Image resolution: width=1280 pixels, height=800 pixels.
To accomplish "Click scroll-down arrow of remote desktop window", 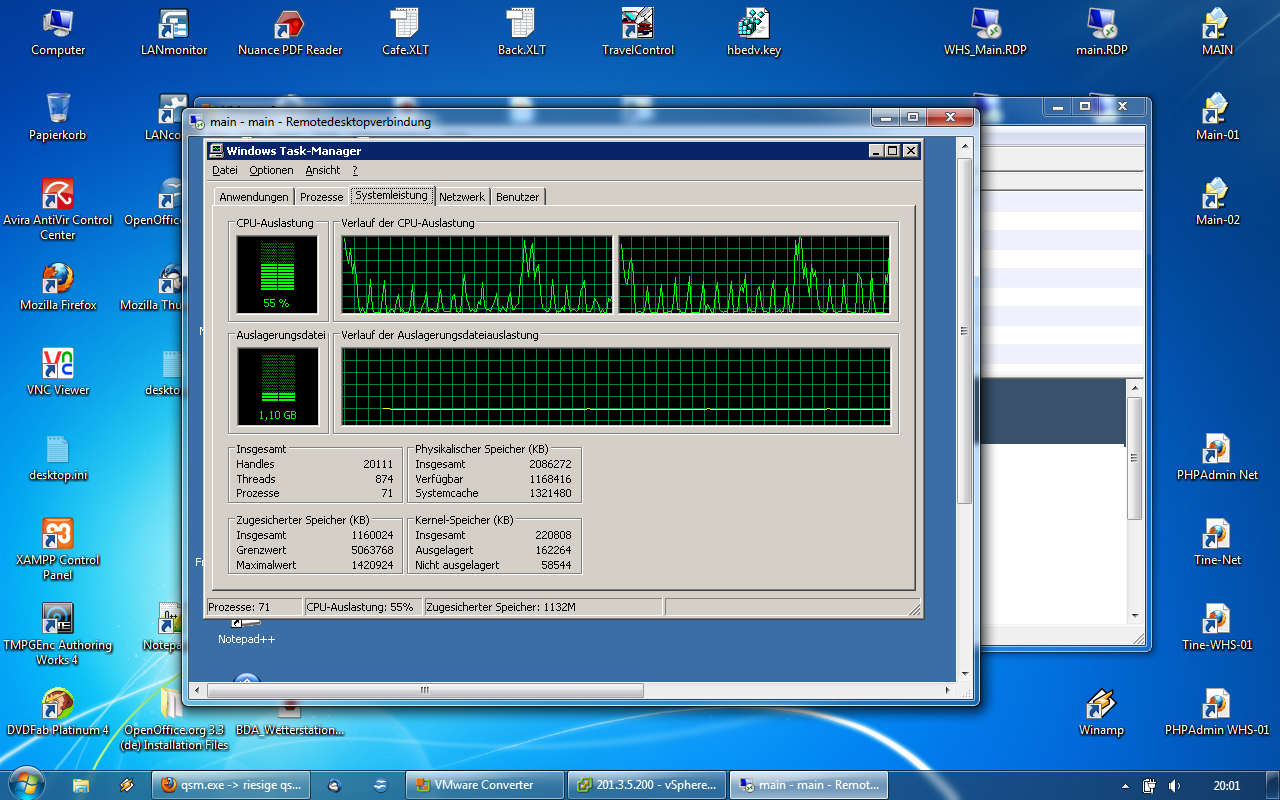I will tap(965, 674).
